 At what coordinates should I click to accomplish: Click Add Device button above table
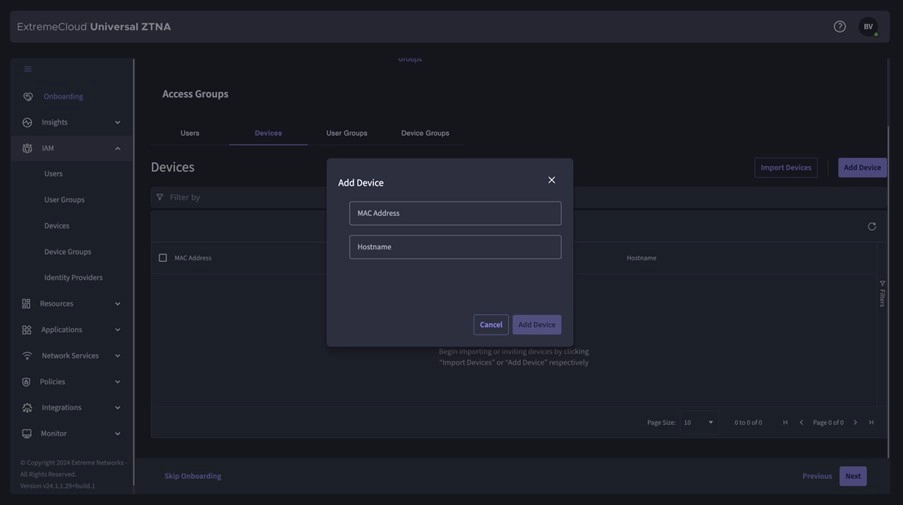tap(862, 168)
